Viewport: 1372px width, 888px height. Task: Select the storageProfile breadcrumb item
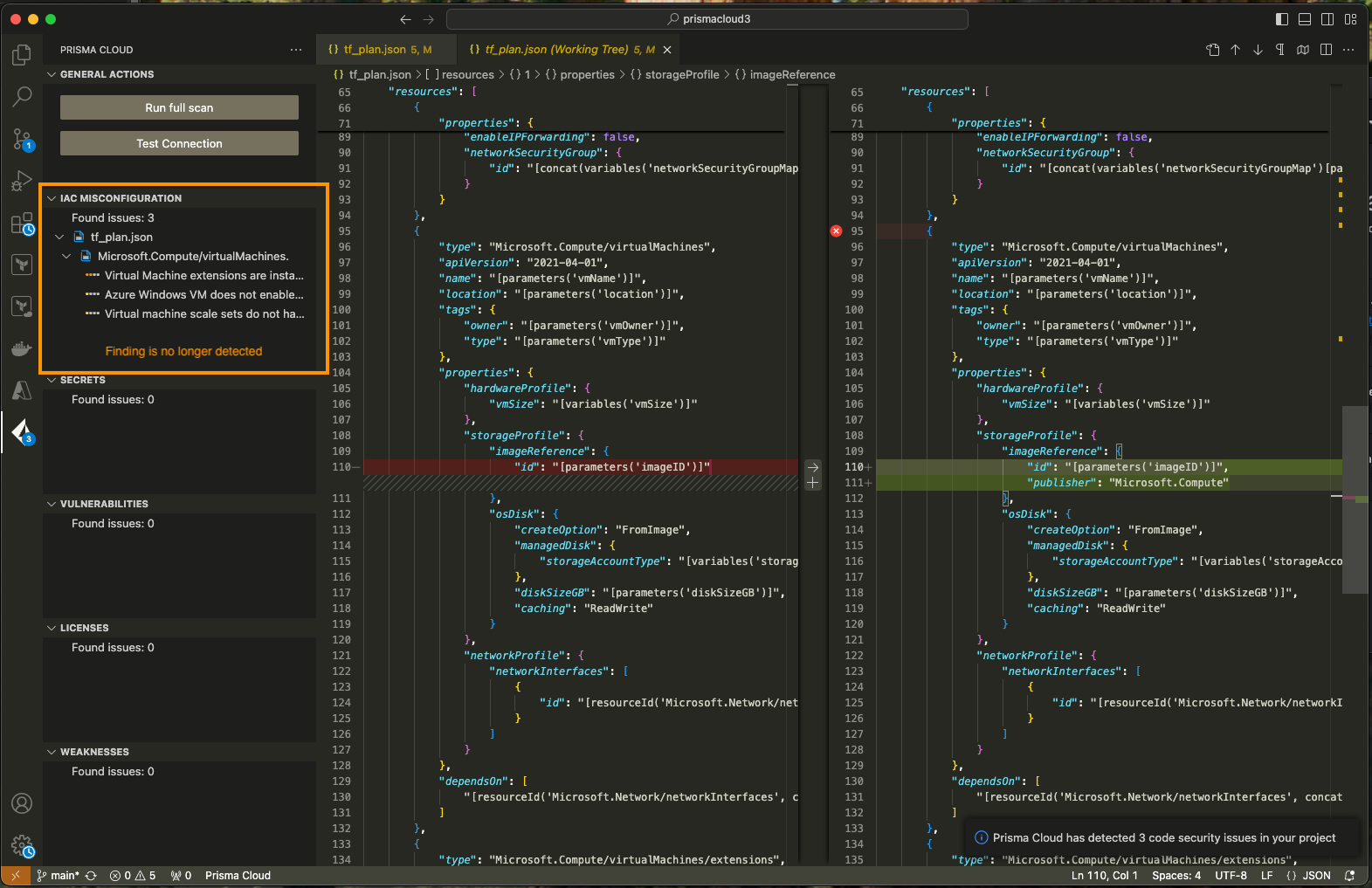pyautogui.click(x=681, y=75)
